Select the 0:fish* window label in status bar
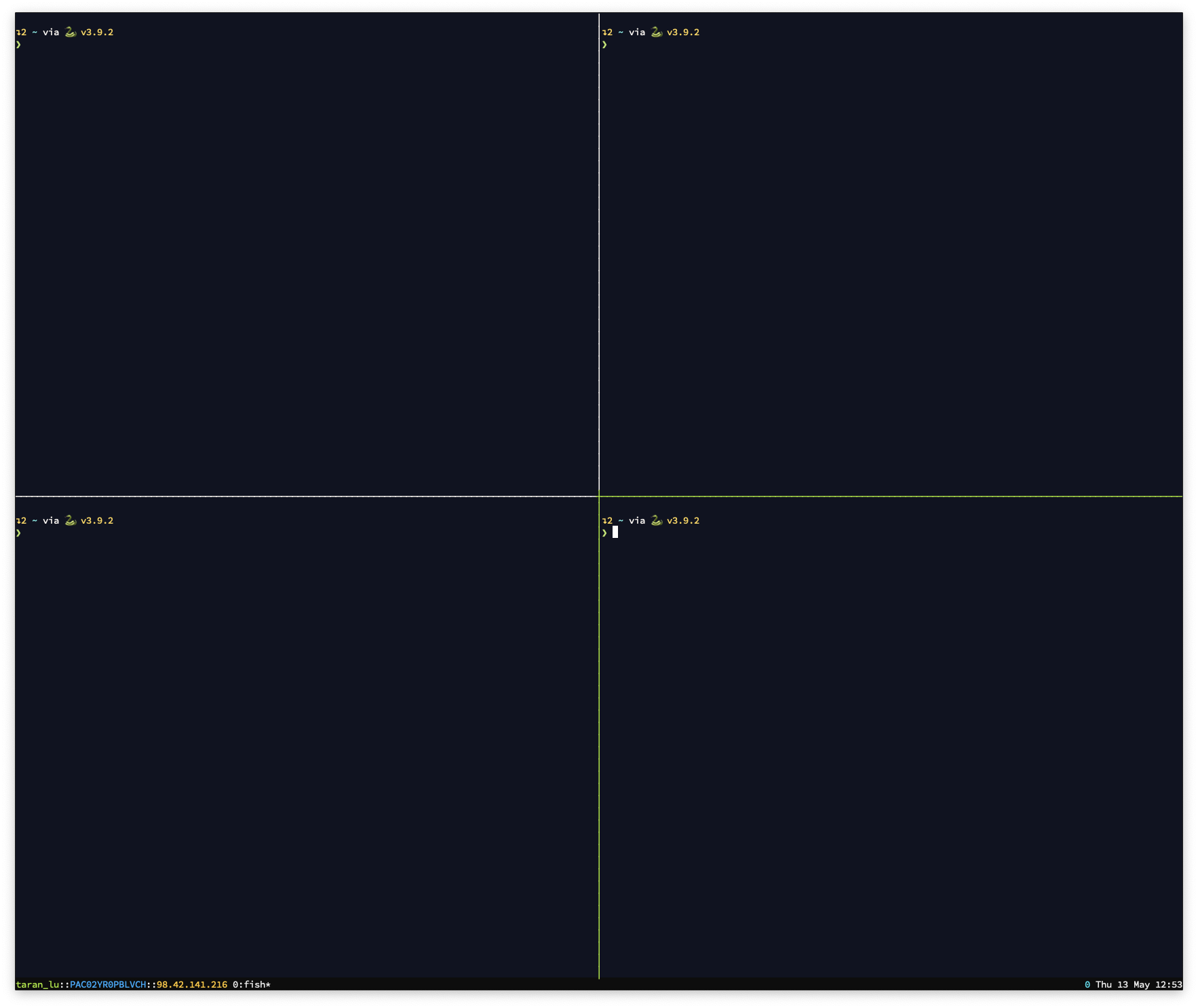Image resolution: width=1198 pixels, height=1008 pixels. click(x=251, y=985)
